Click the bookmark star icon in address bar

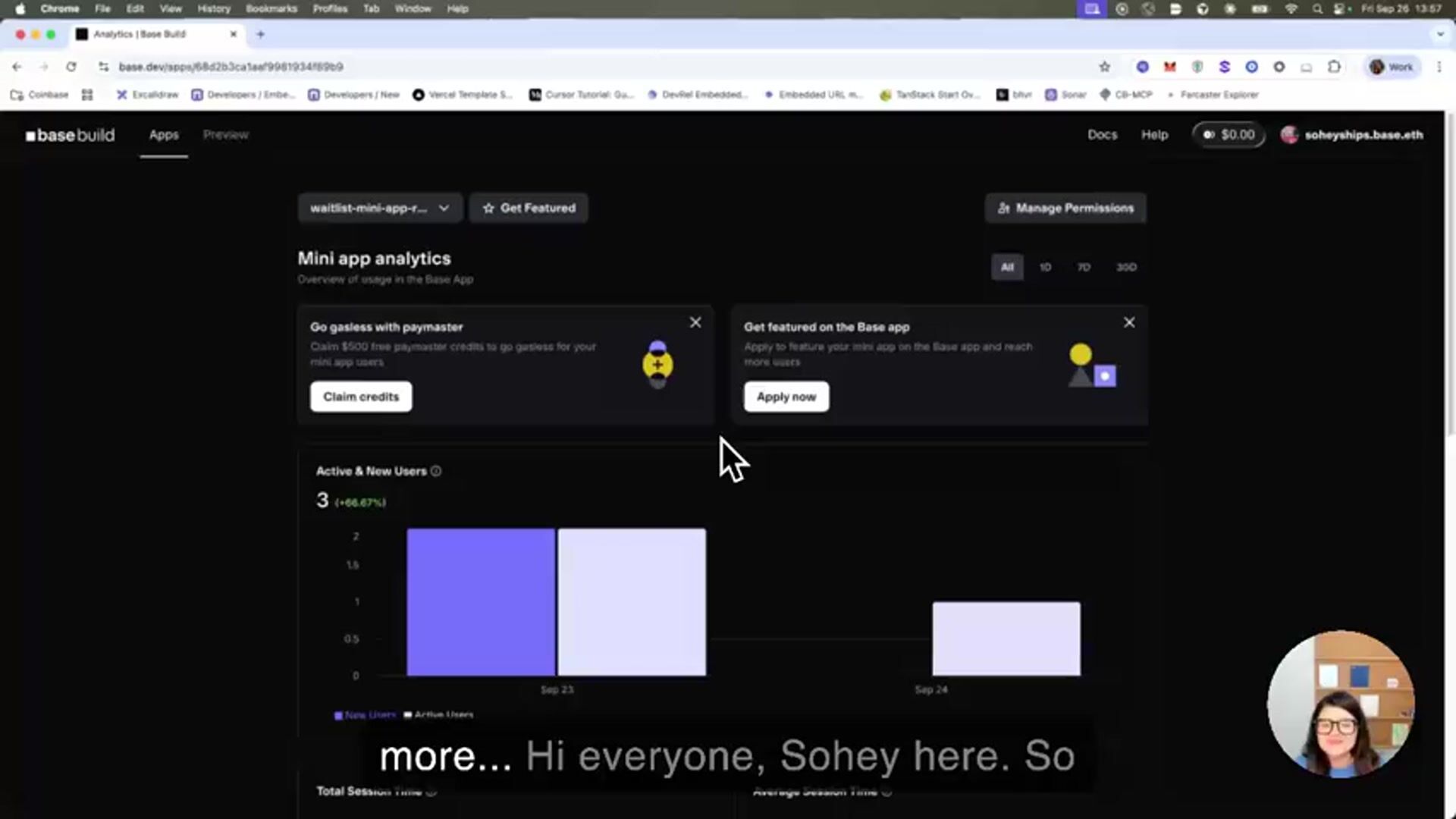(1104, 67)
